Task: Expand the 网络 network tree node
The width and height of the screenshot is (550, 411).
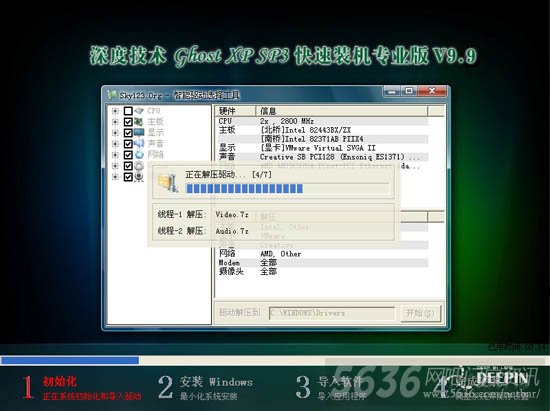Action: pyautogui.click(x=115, y=155)
